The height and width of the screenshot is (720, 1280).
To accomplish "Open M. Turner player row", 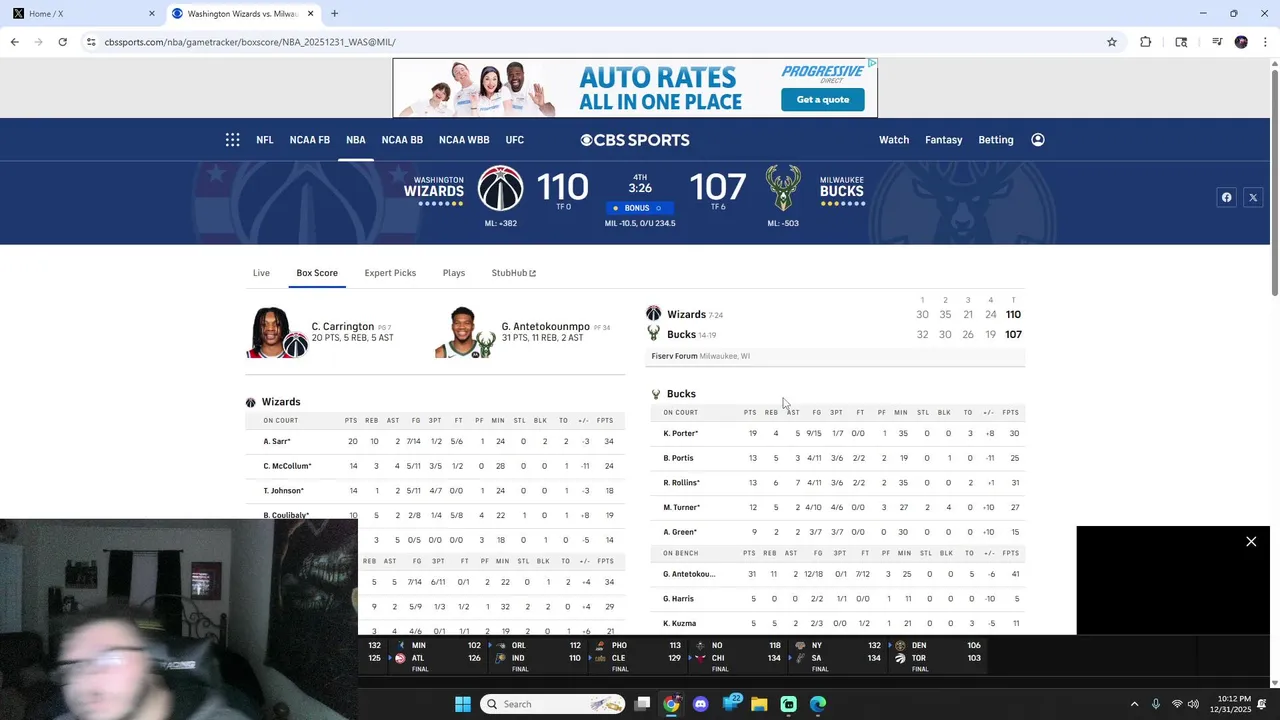I will pyautogui.click(x=835, y=508).
